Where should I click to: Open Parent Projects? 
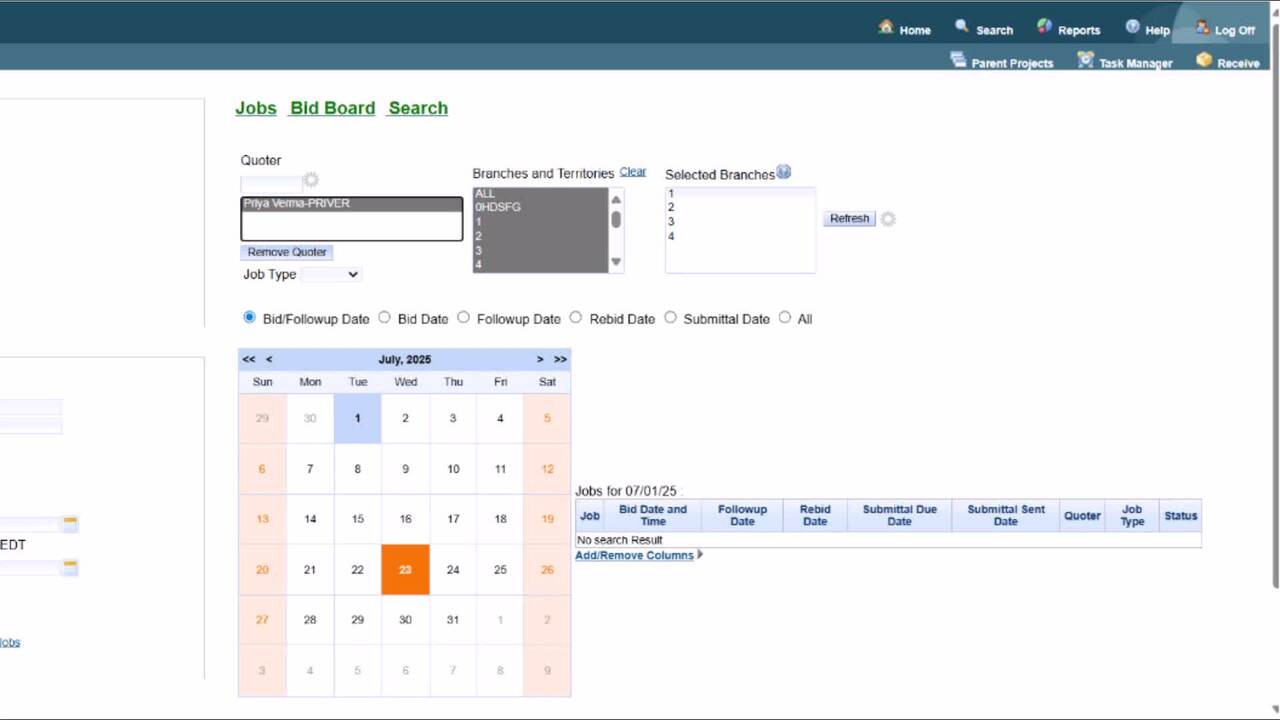coord(1001,61)
